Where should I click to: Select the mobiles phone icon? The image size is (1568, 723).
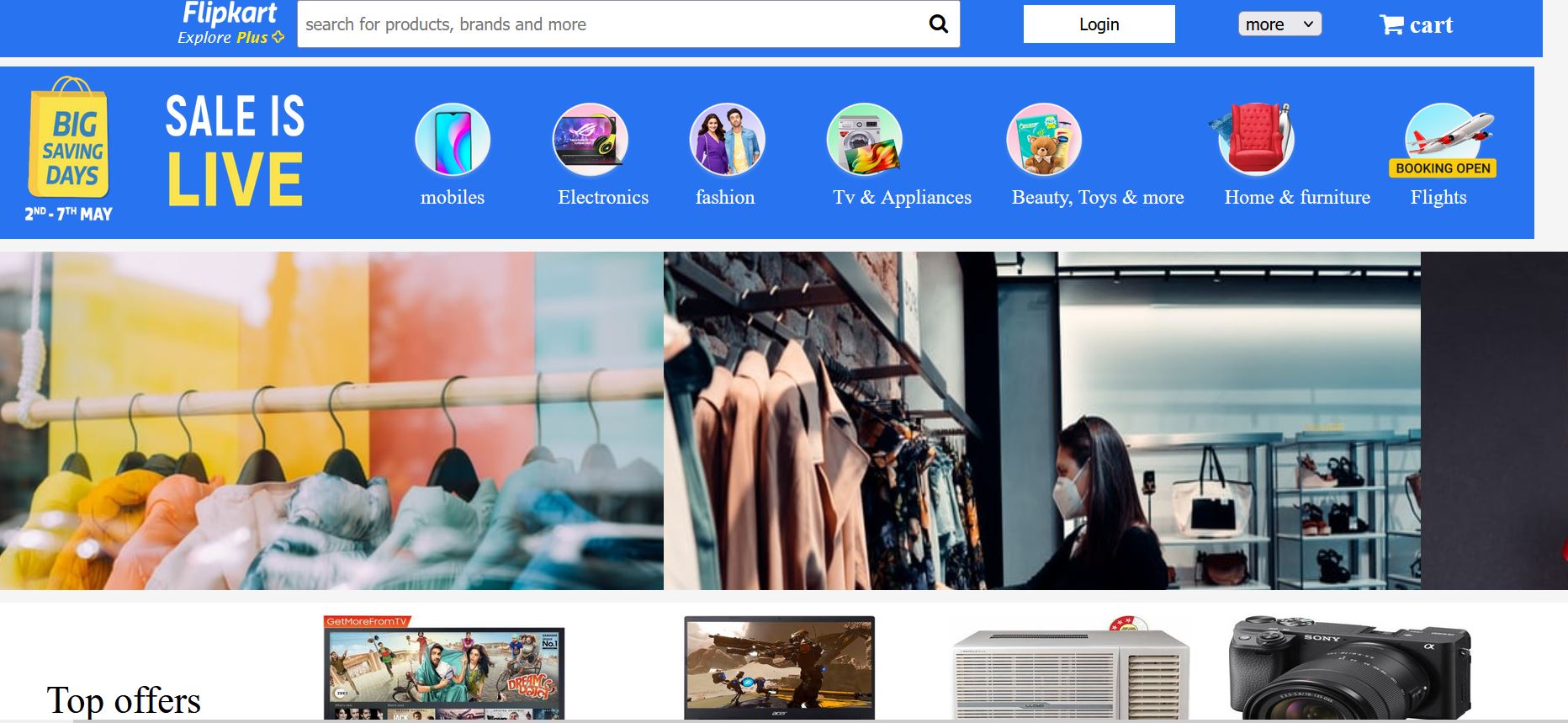(x=453, y=140)
